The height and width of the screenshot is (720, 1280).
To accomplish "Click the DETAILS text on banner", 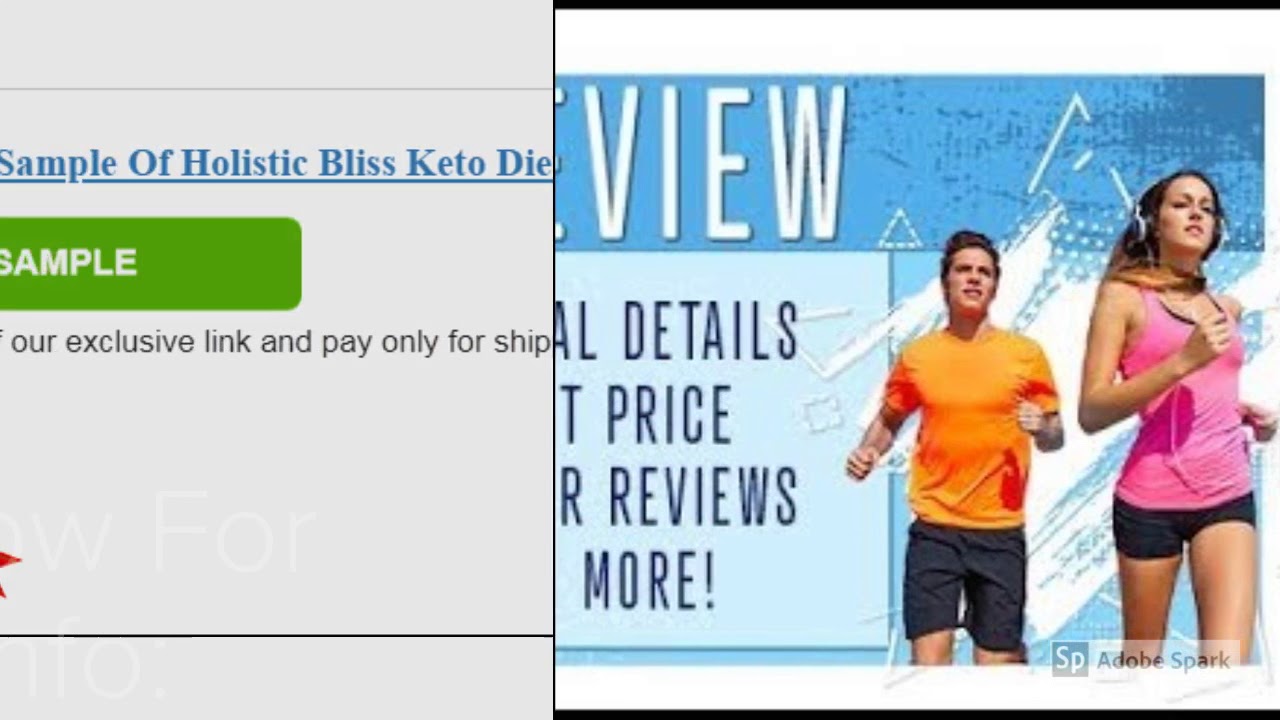I will [x=709, y=331].
